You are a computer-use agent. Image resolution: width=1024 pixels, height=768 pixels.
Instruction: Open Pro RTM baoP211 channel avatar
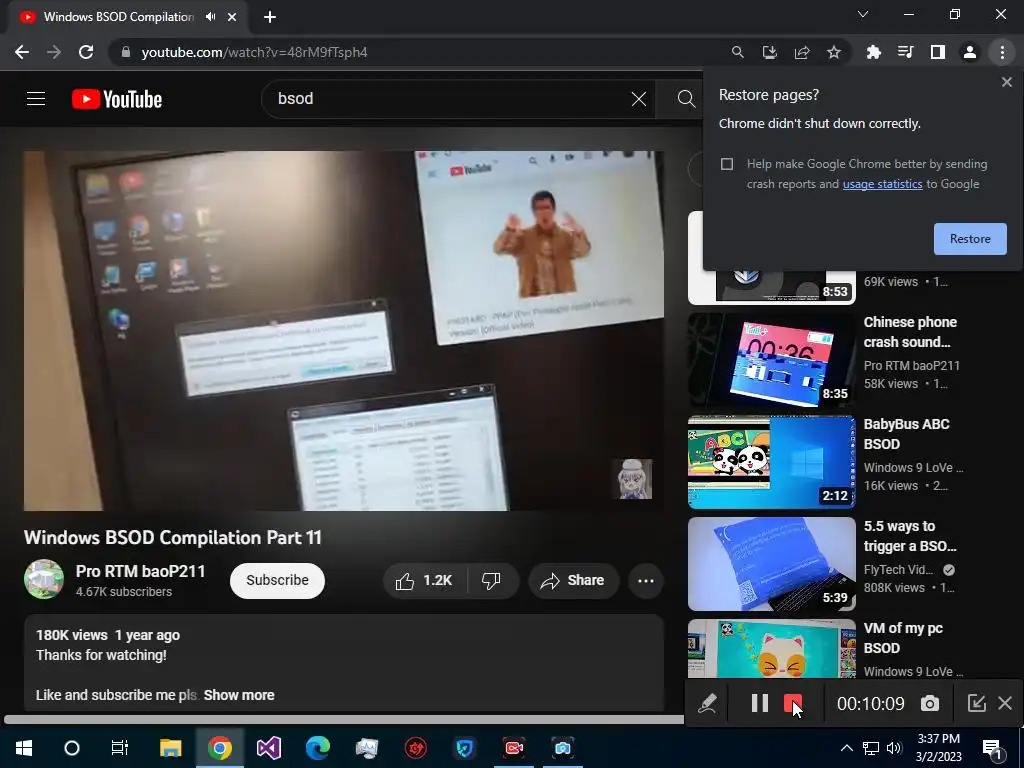(x=44, y=579)
